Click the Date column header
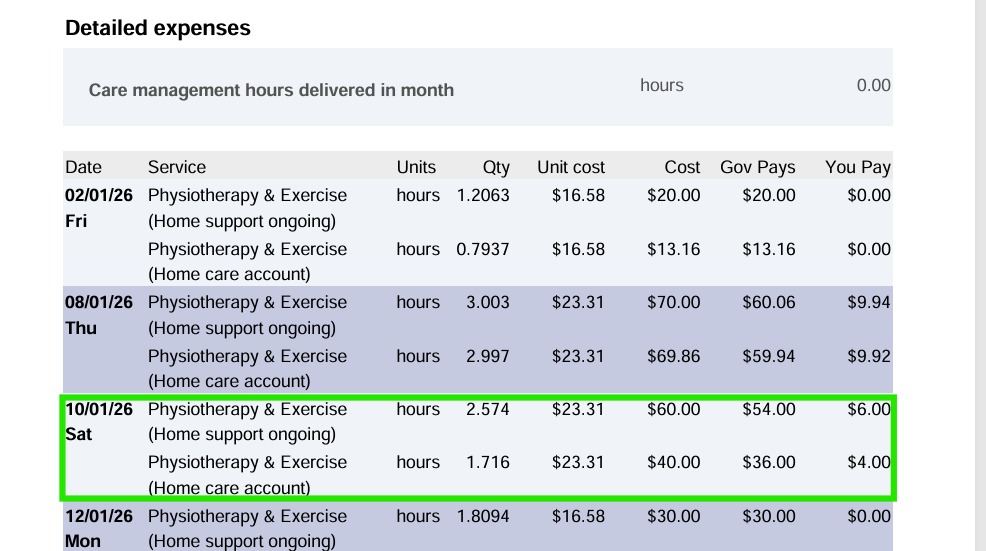This screenshot has width=986, height=551. coord(84,167)
